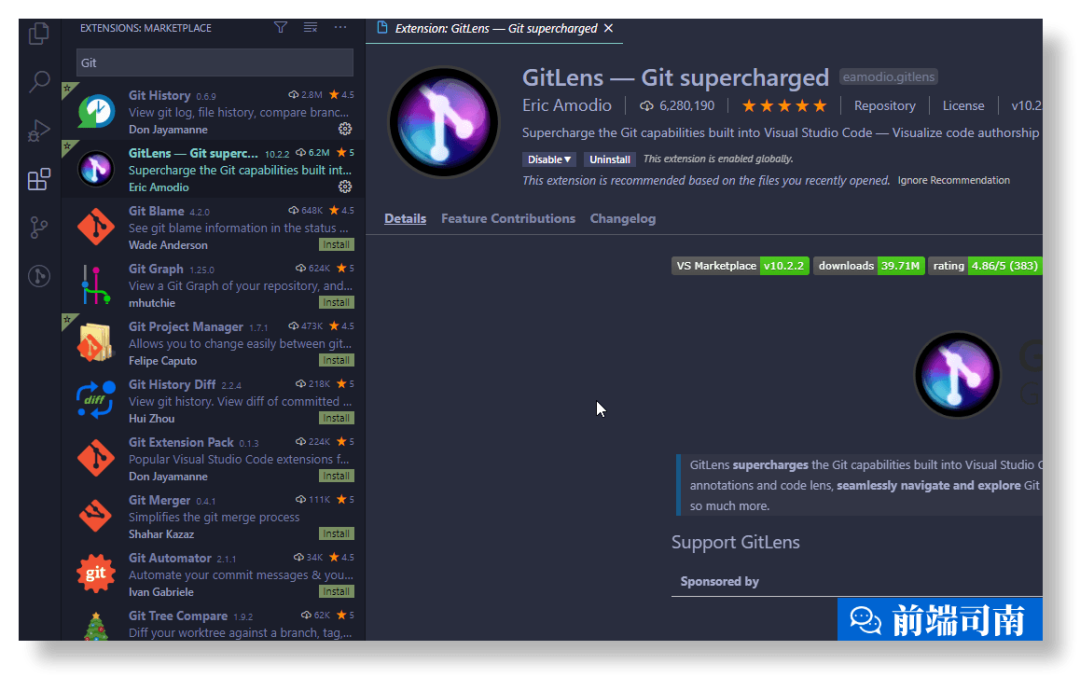Open the Repository link
This screenshot has width=1080, height=678.
tap(884, 106)
